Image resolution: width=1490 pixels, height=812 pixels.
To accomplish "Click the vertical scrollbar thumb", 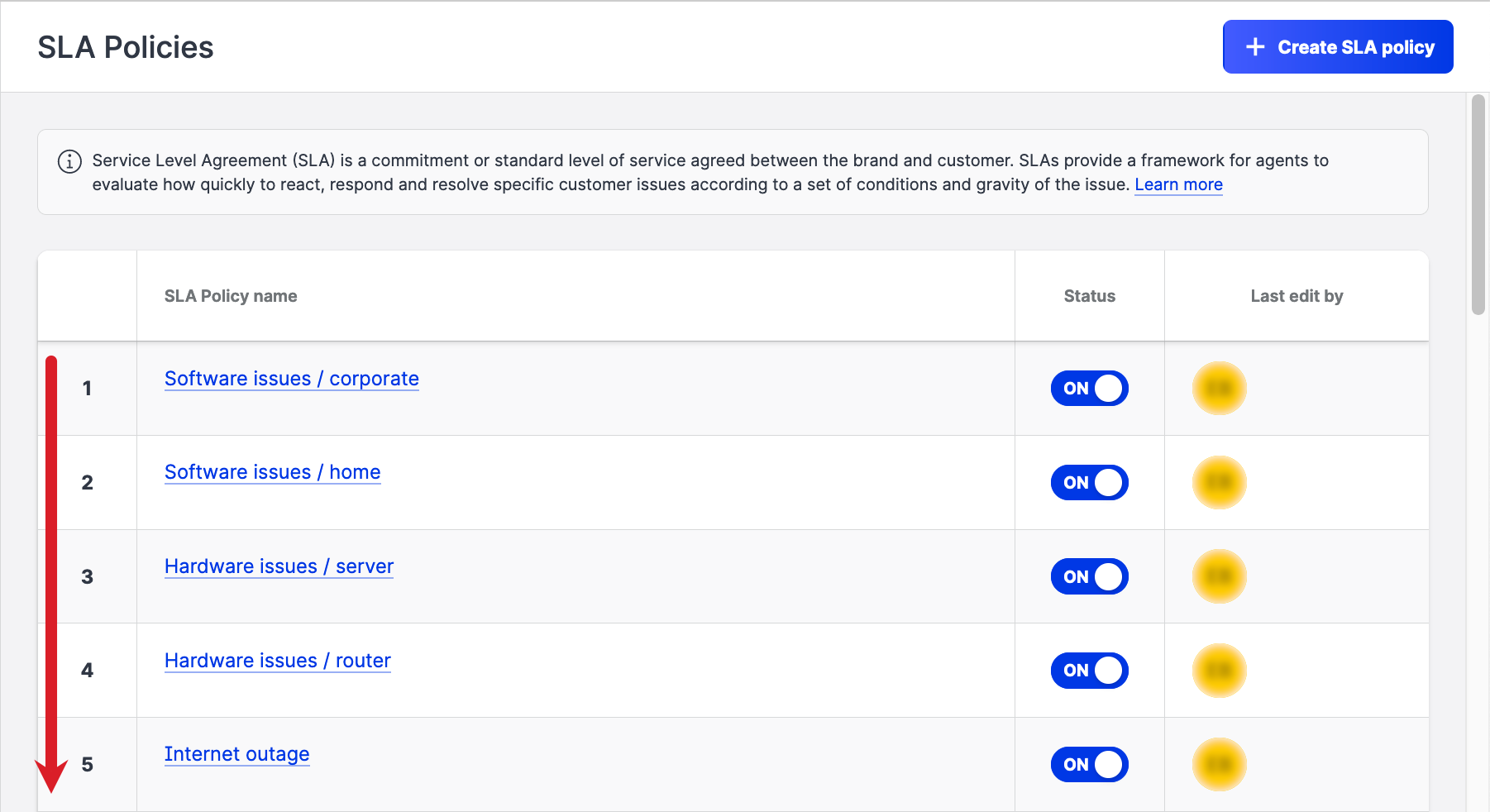I will click(x=1478, y=204).
